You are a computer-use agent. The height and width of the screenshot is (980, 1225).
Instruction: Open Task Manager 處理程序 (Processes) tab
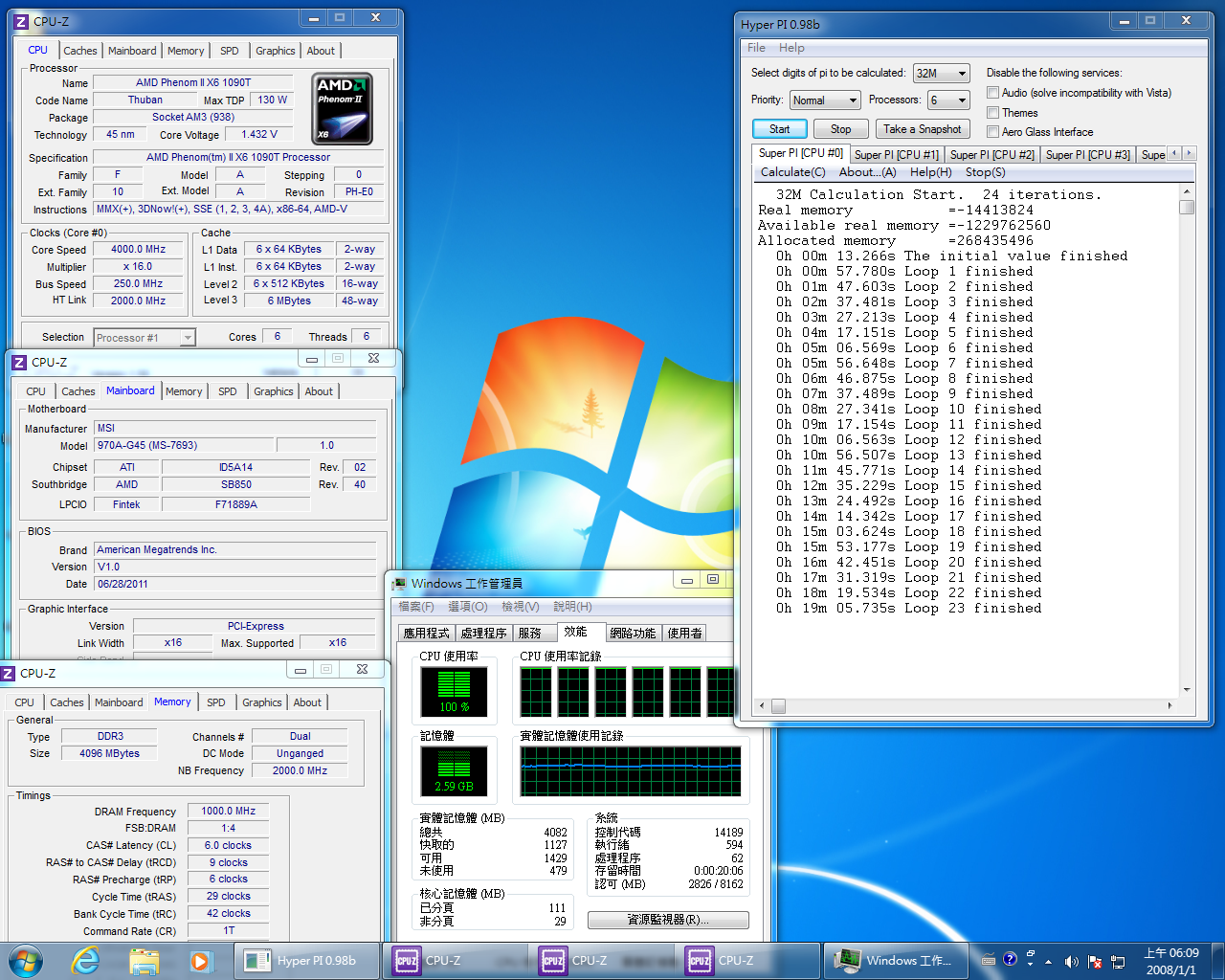[483, 633]
